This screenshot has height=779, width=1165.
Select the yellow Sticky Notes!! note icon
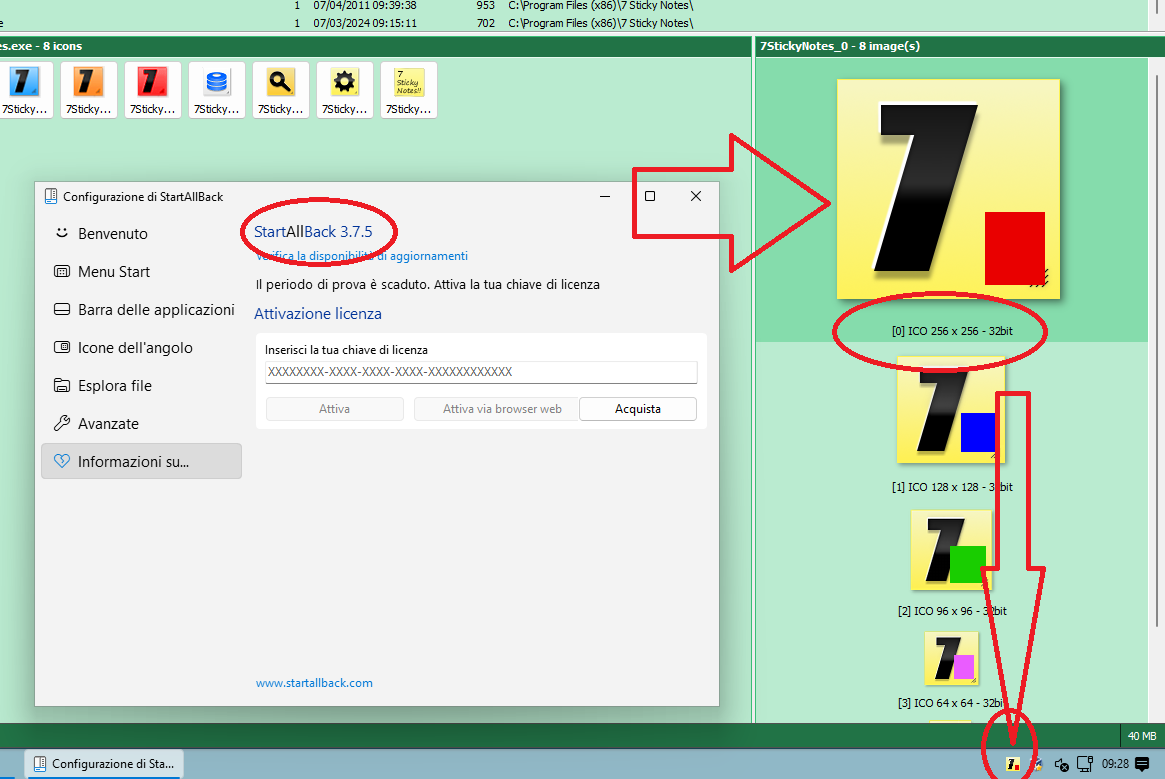(x=408, y=90)
